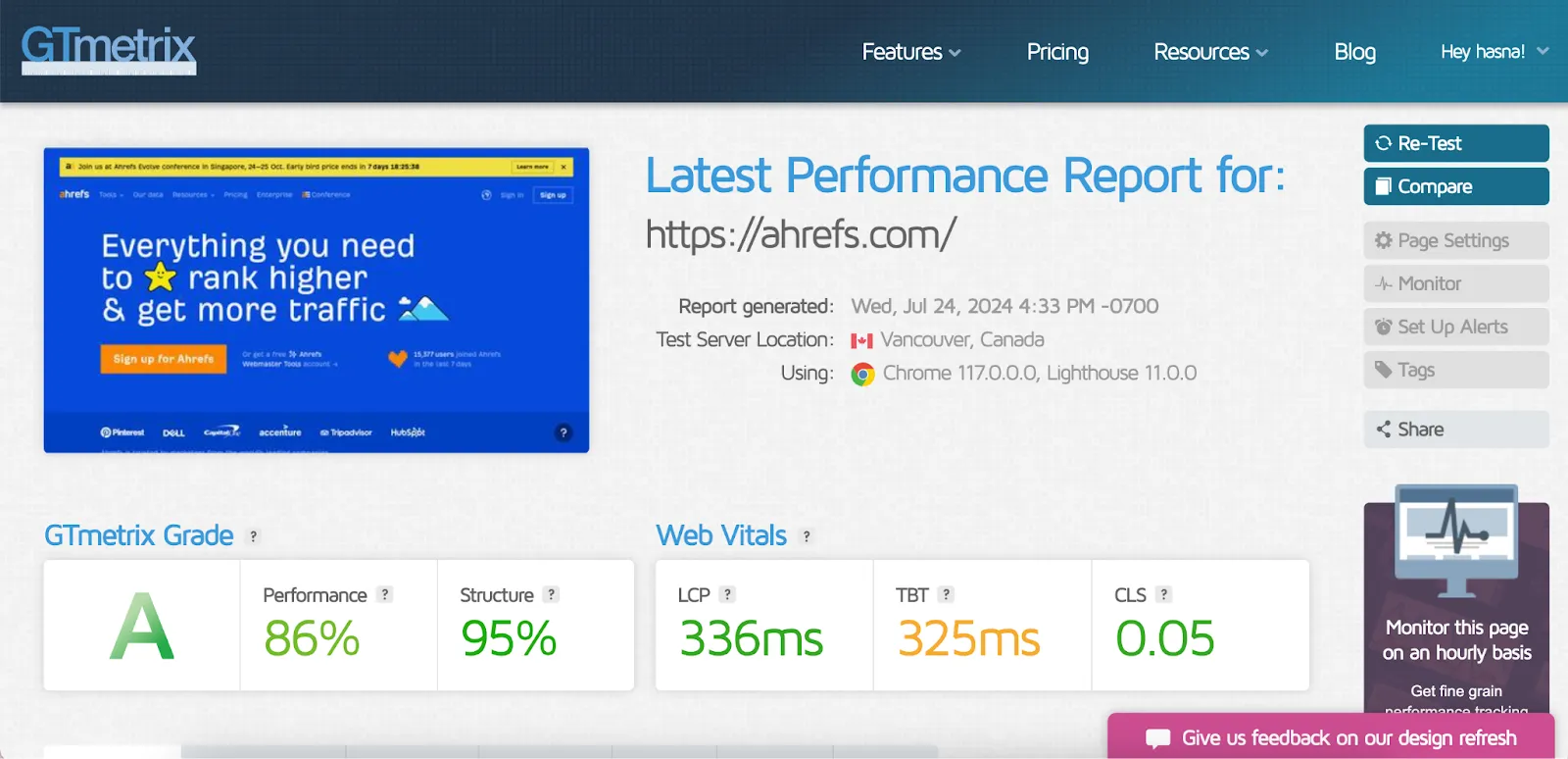Click the LCP help question mark

(x=727, y=594)
